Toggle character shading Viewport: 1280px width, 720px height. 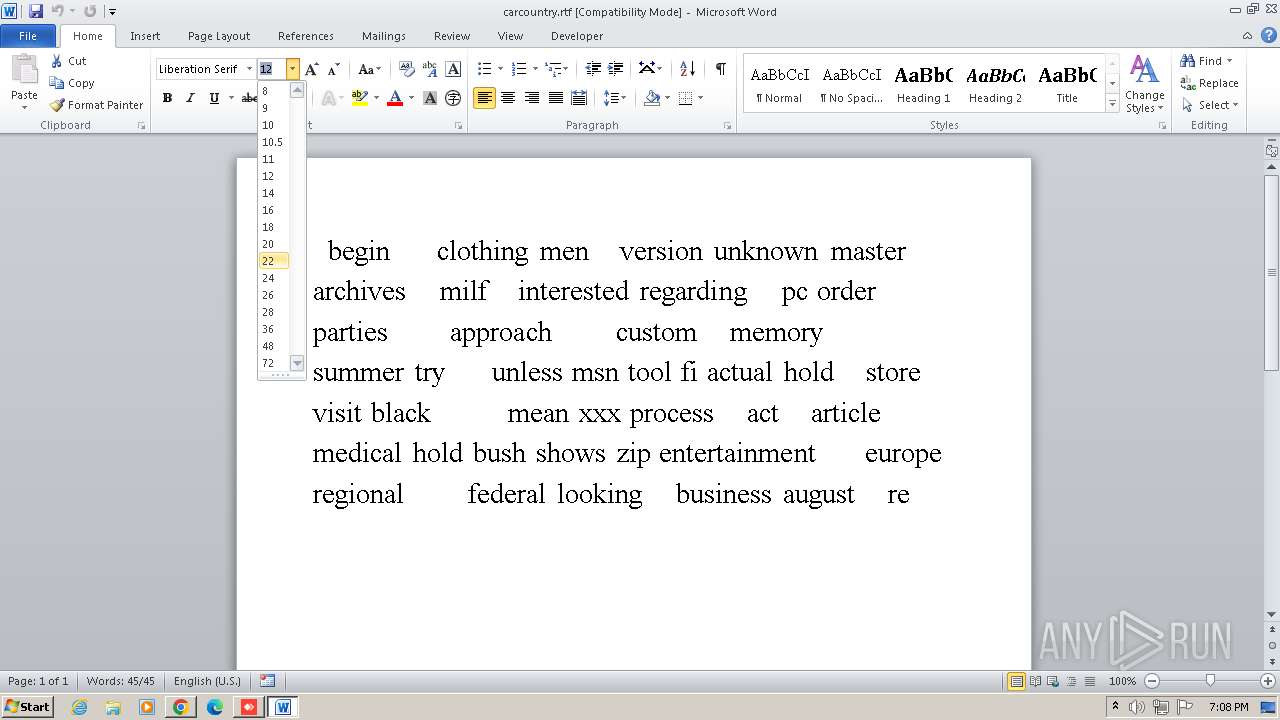430,98
